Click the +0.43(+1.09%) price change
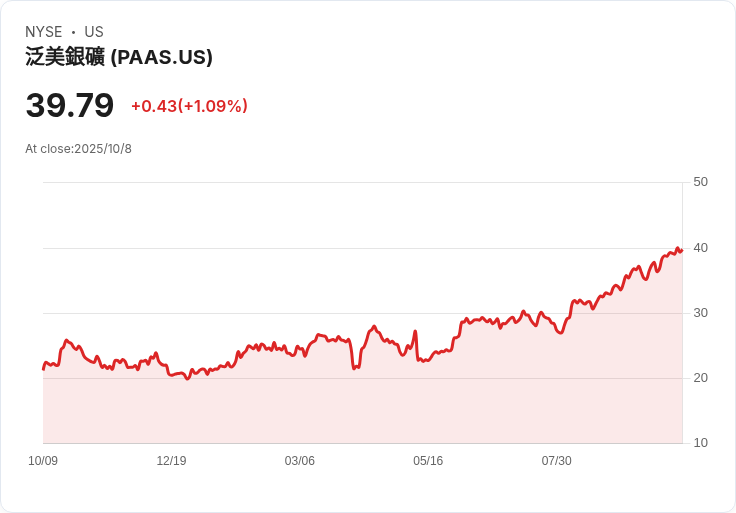Image resolution: width=736 pixels, height=513 pixels. pyautogui.click(x=189, y=106)
